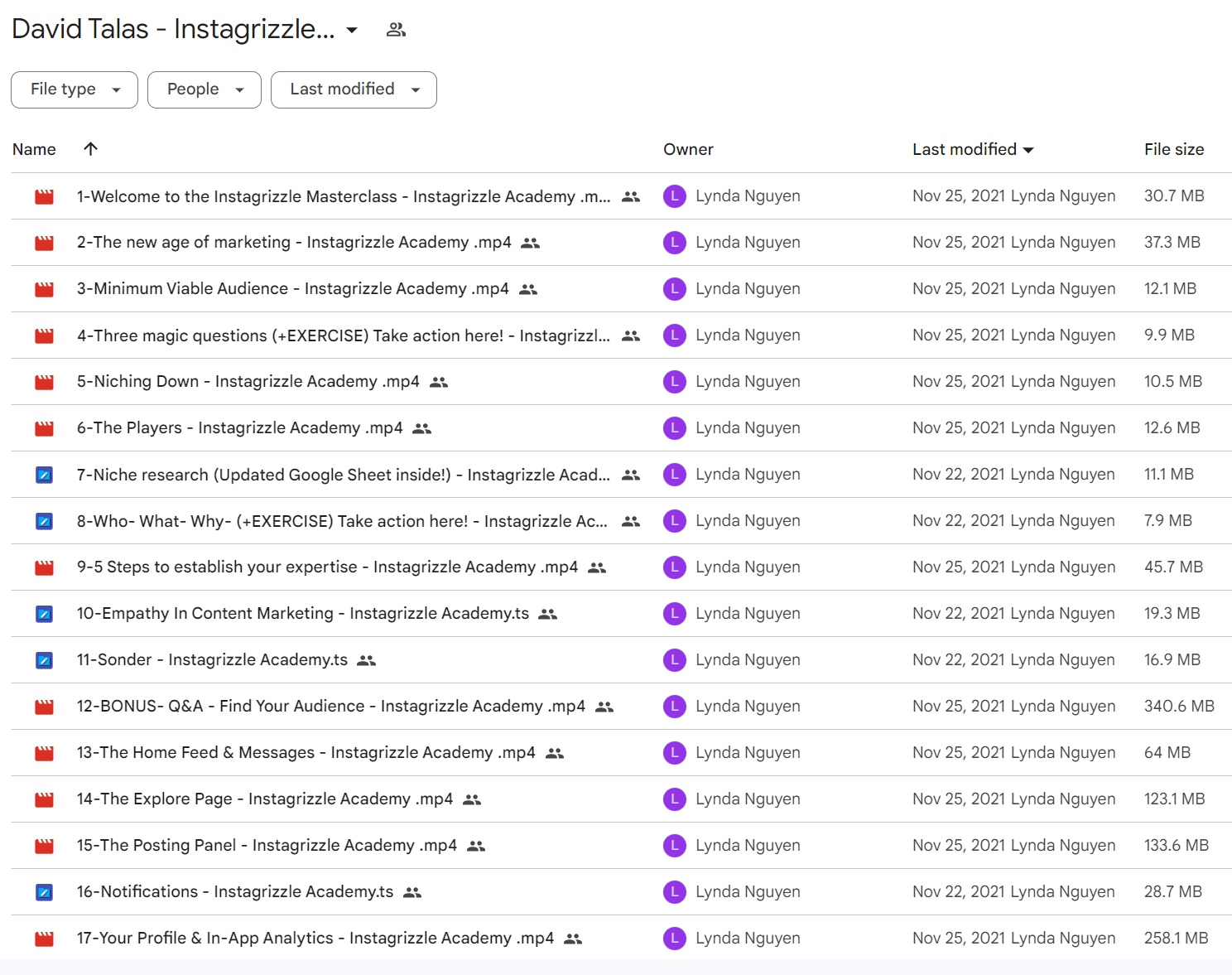This screenshot has width=1232, height=975.
Task: Click the Owner column header
Action: [x=688, y=149]
